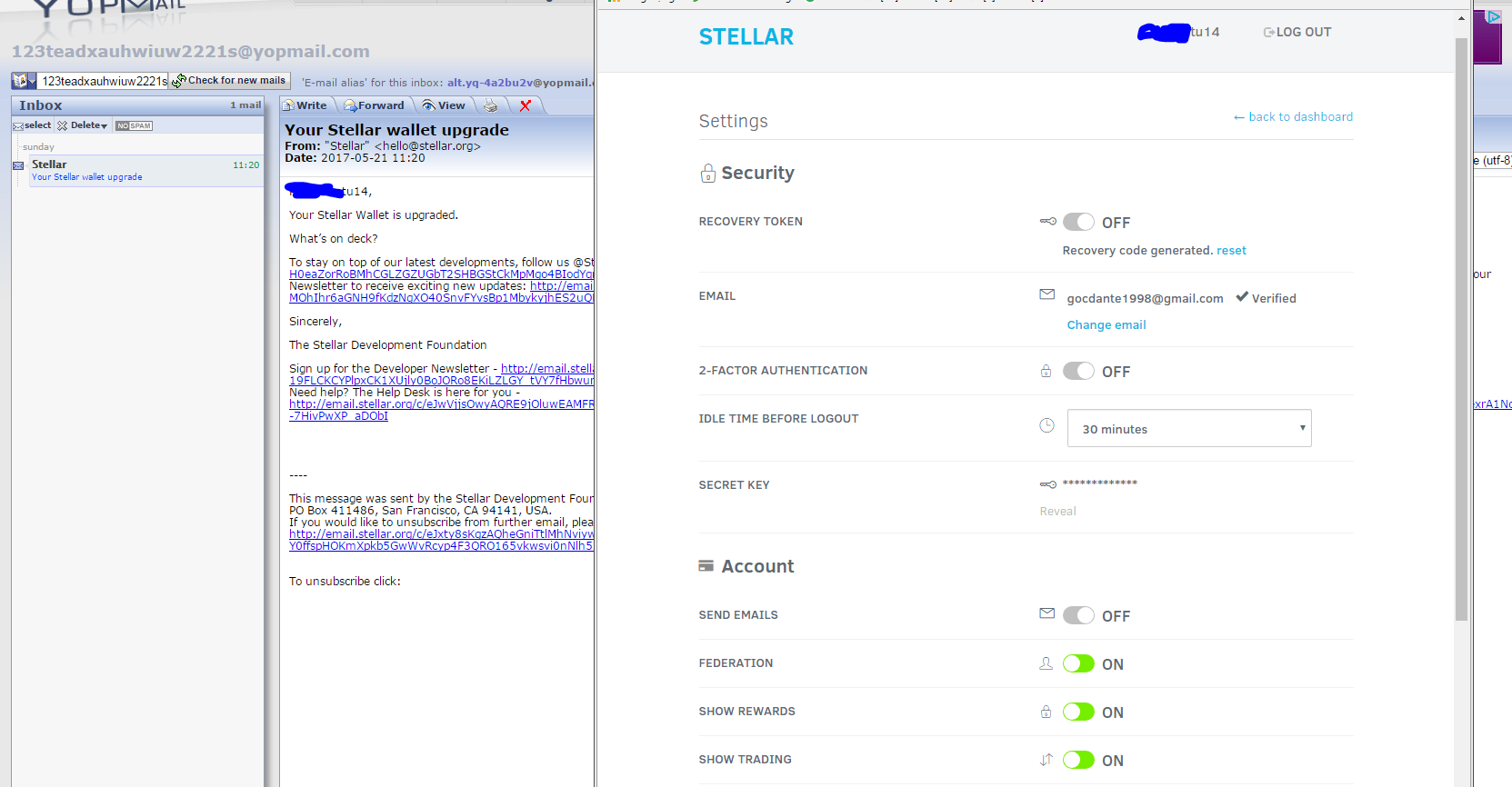This screenshot has width=1512, height=787.
Task: Toggle the Federation switch
Action: pos(1078,663)
